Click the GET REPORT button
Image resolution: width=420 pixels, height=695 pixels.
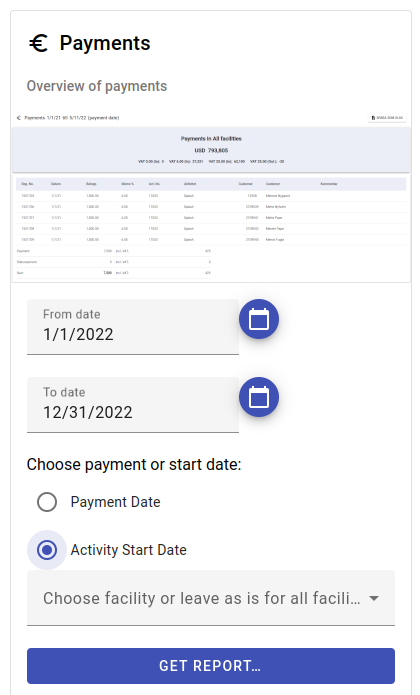[x=211, y=666]
